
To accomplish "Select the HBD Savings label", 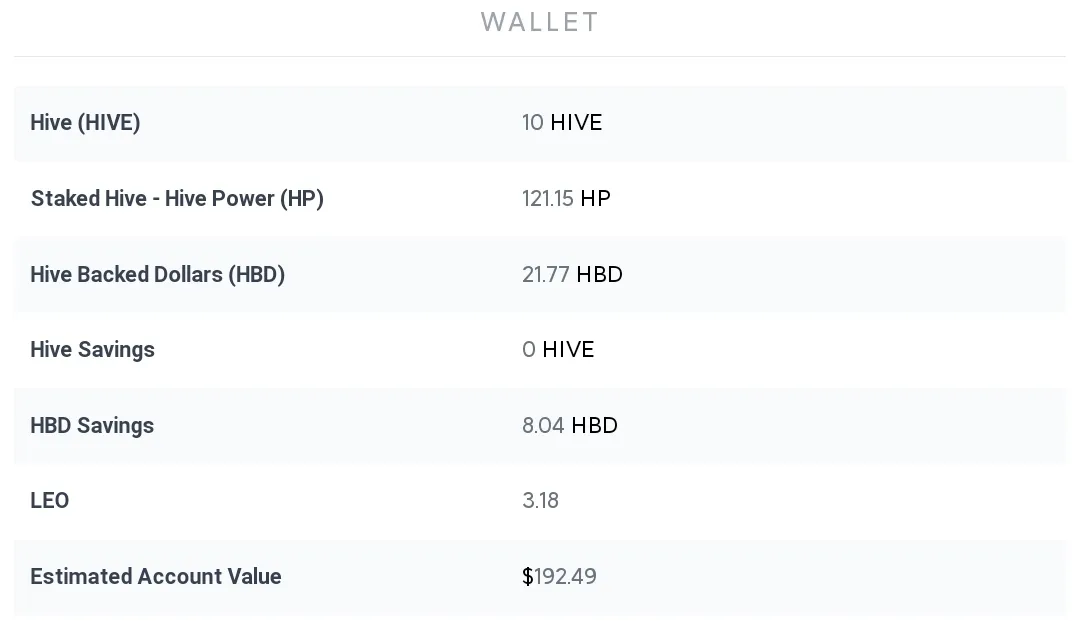I will (92, 426).
